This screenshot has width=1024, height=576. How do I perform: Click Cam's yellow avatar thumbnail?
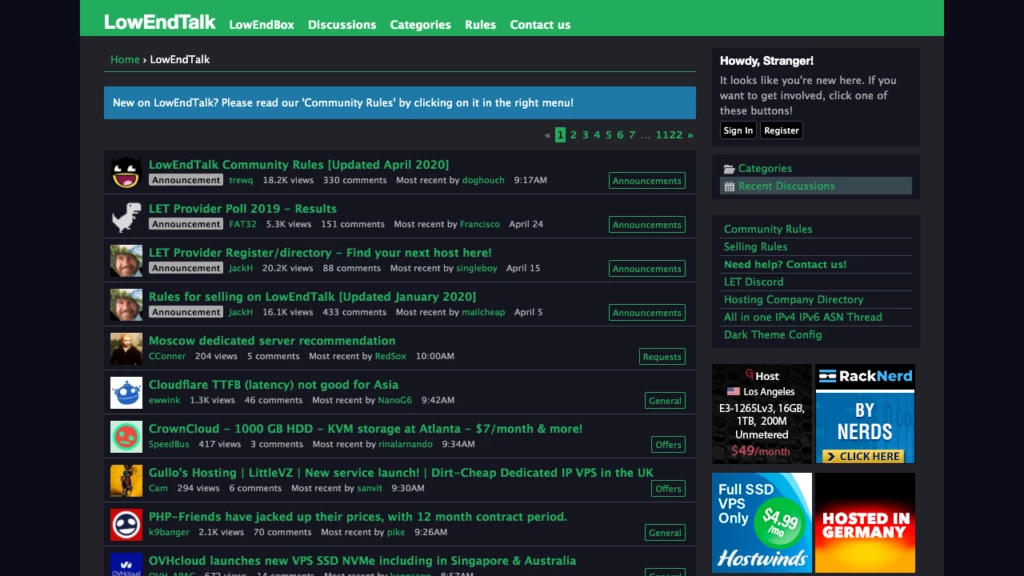pos(126,481)
